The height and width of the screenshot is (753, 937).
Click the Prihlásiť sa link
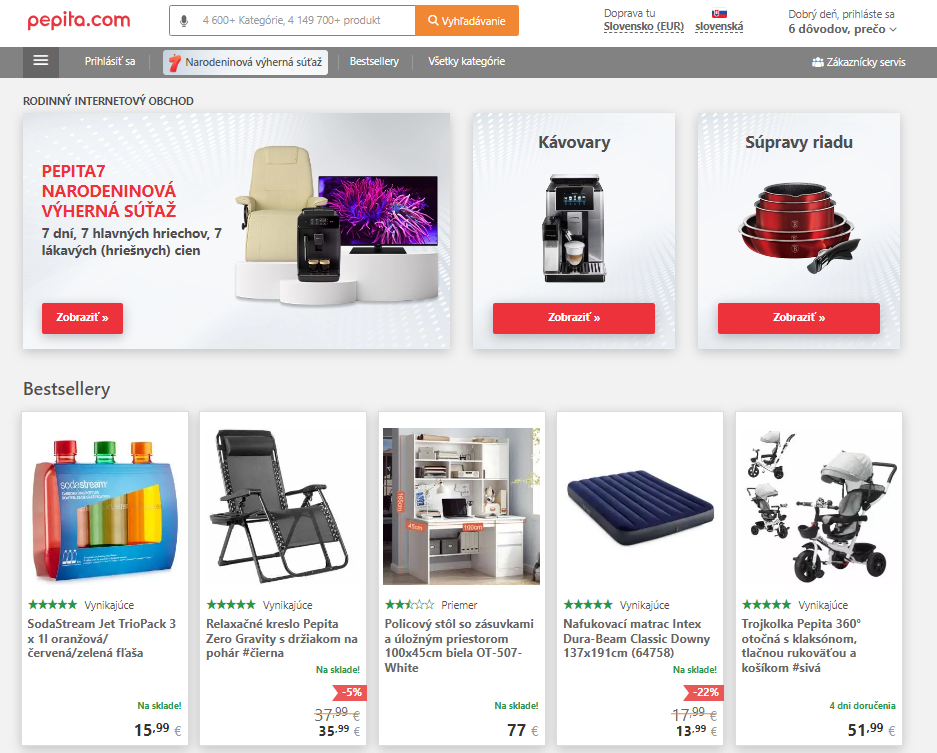(110, 62)
